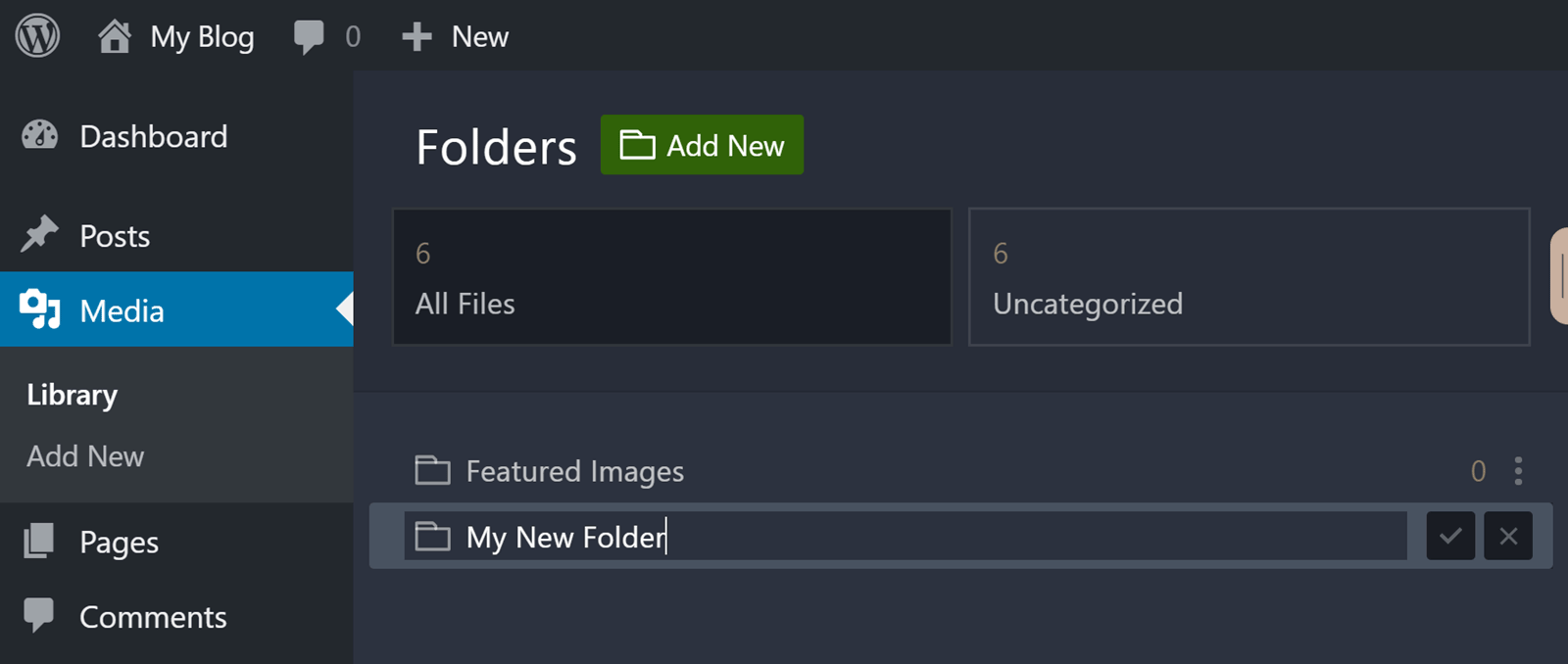Click the Pages icon in the sidebar
The width and height of the screenshot is (1568, 664).
tap(39, 541)
